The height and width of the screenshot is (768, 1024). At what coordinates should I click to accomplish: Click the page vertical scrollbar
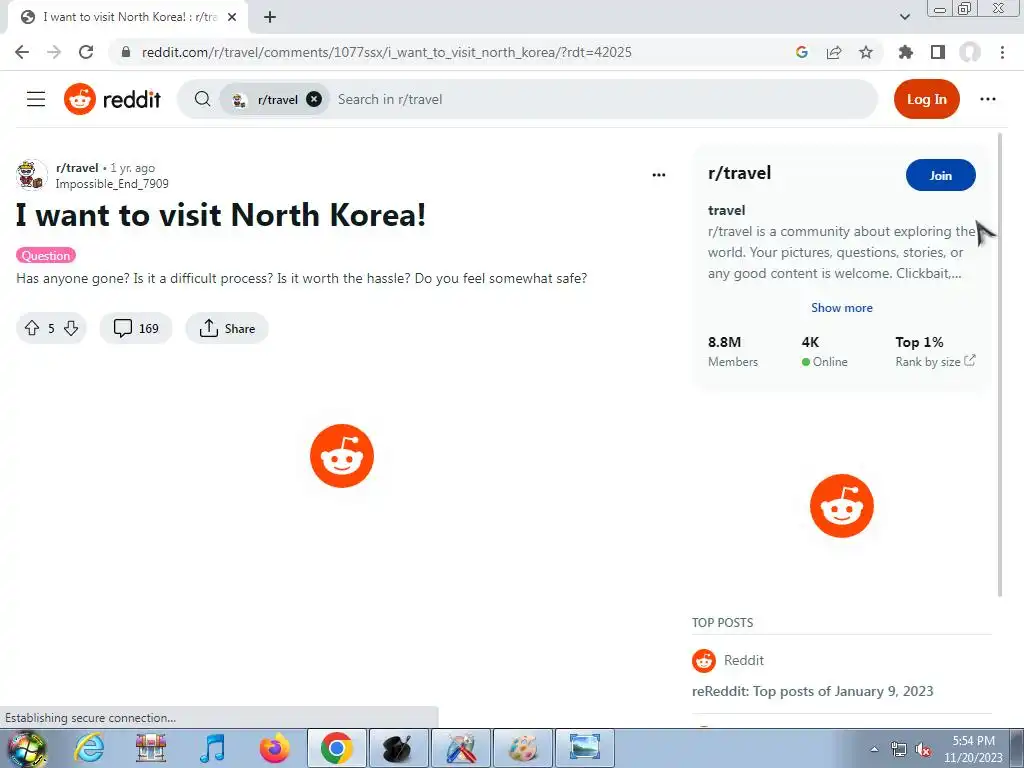click(1000, 364)
